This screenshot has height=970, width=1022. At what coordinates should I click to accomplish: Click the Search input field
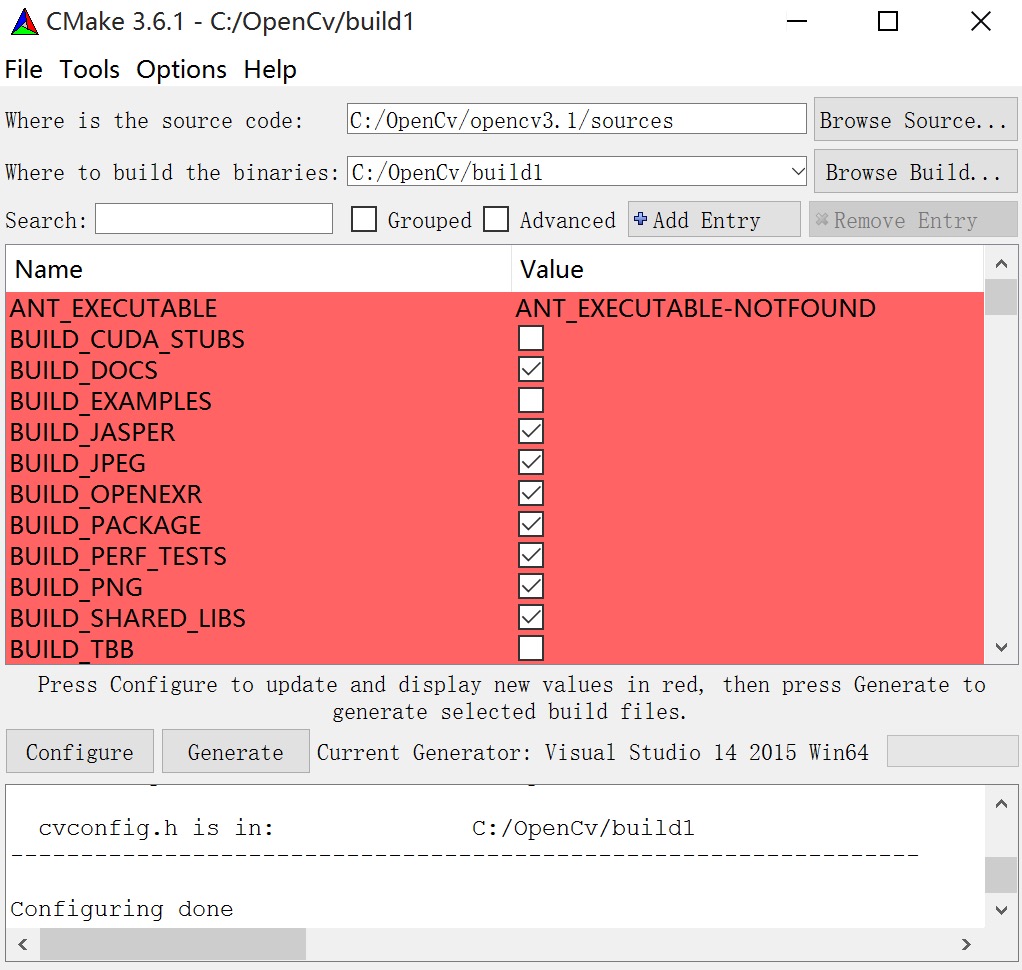click(x=214, y=218)
